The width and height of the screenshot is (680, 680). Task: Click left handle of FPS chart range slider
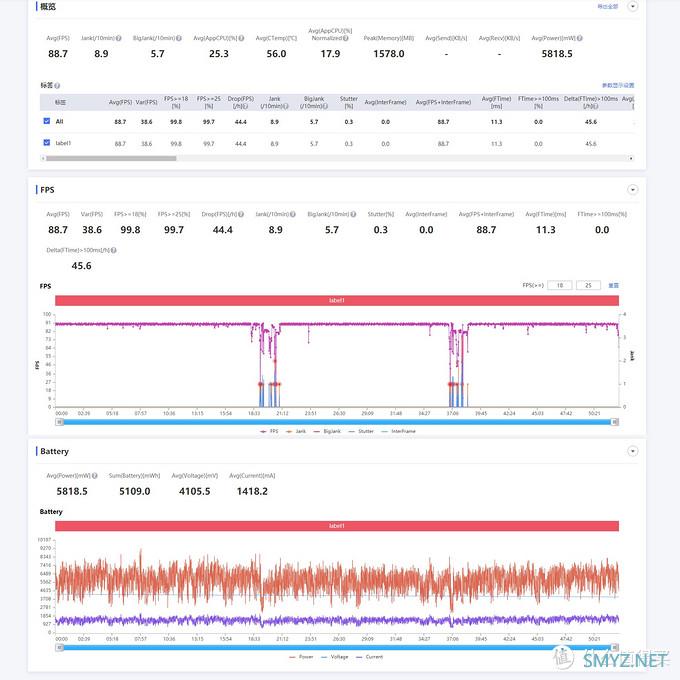(60, 422)
